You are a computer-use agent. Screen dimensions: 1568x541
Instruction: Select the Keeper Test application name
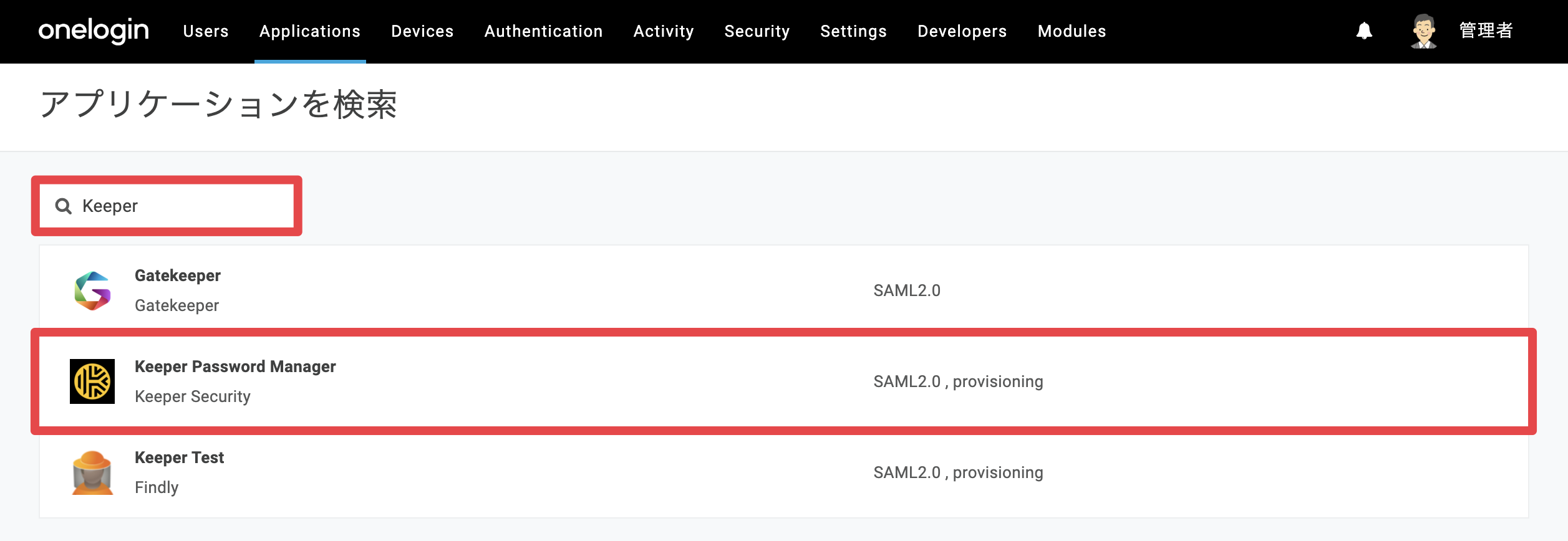click(179, 457)
